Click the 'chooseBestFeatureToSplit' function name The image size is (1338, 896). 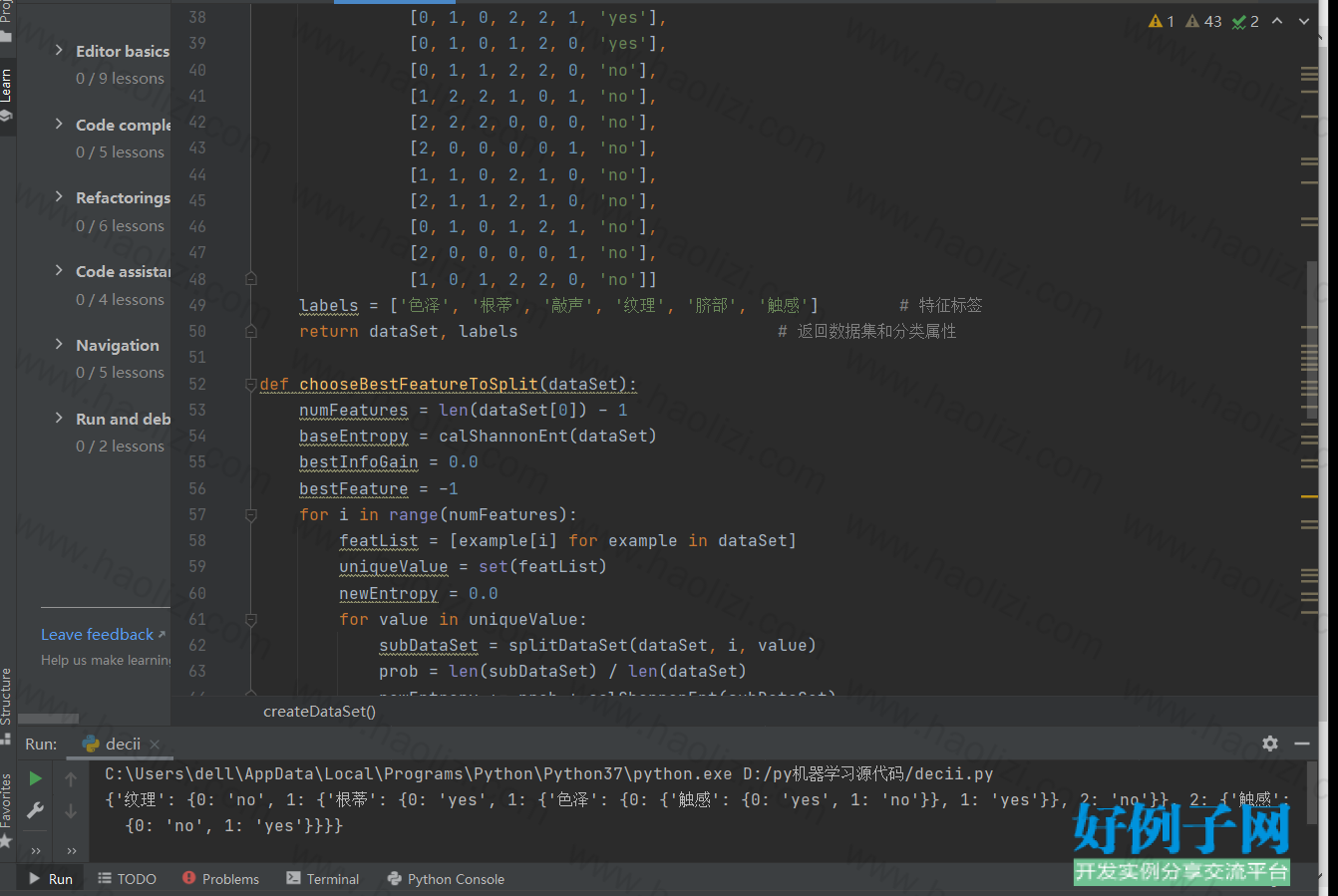(419, 384)
